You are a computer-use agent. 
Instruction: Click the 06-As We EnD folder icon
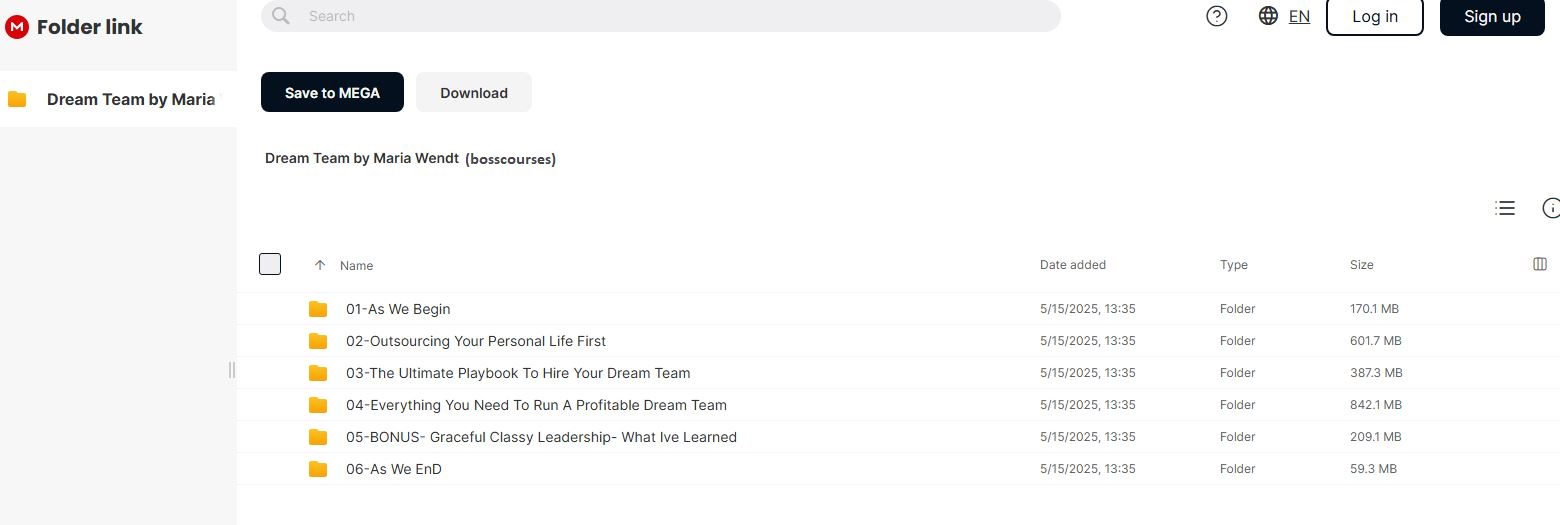coord(318,469)
